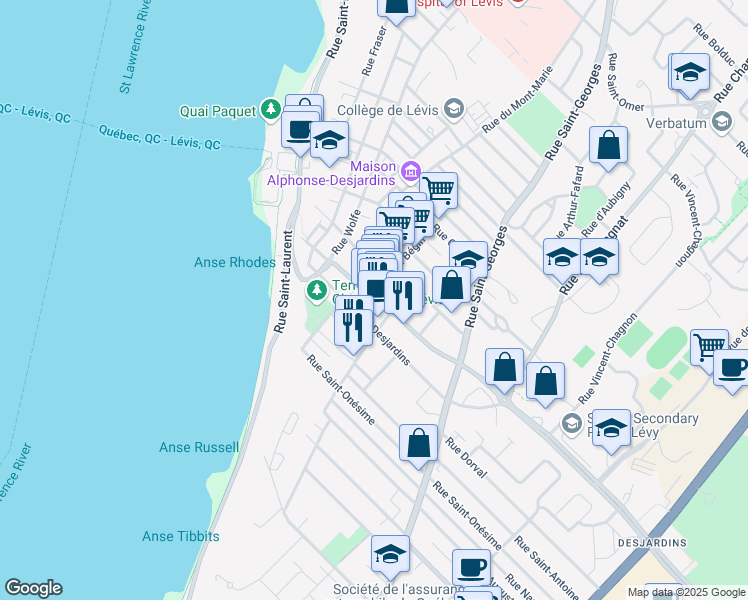
Task: Select the coffee cup marker beside Quai Paquet
Action: point(299,133)
